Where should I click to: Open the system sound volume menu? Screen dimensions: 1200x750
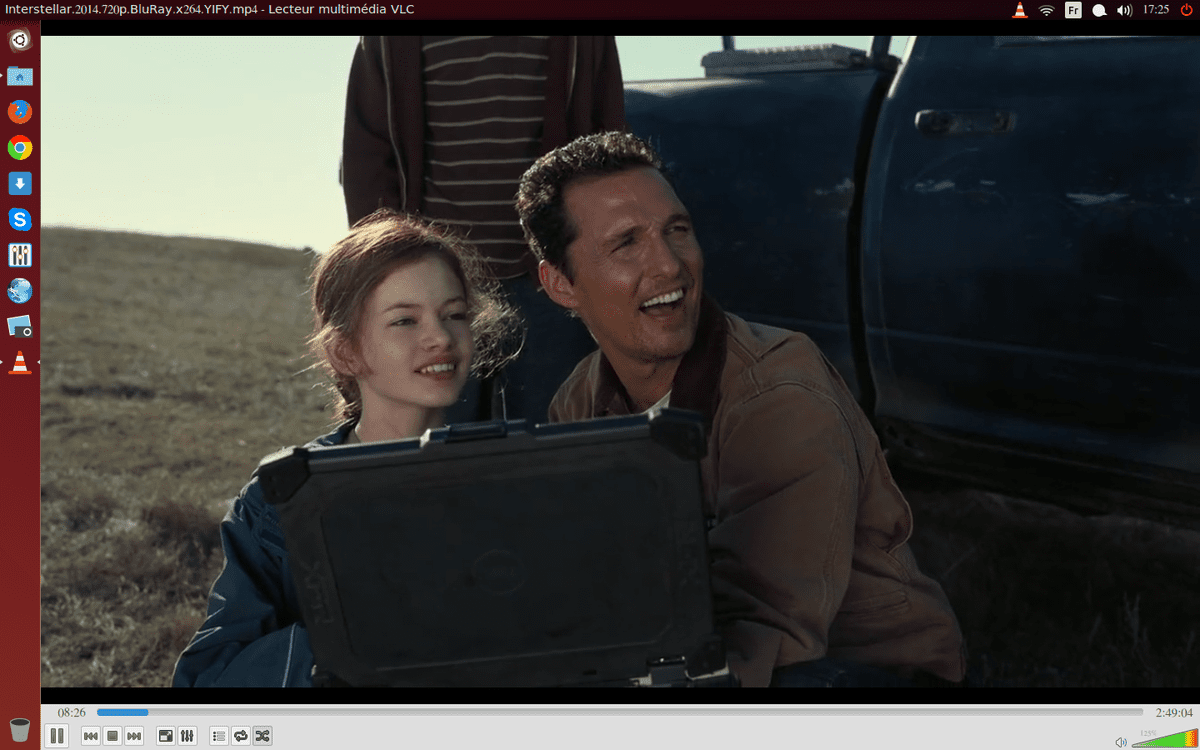click(x=1124, y=10)
